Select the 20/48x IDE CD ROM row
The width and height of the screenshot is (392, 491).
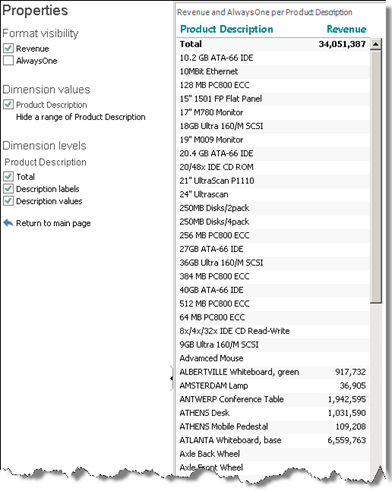click(273, 167)
